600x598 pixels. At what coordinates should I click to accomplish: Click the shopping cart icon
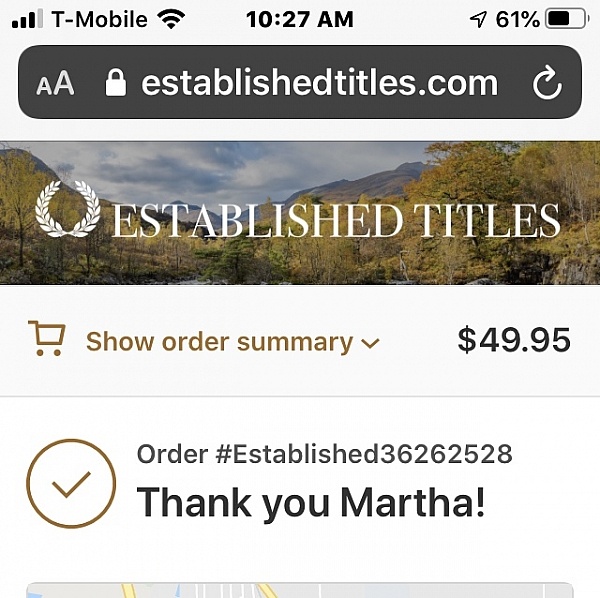pyautogui.click(x=45, y=340)
